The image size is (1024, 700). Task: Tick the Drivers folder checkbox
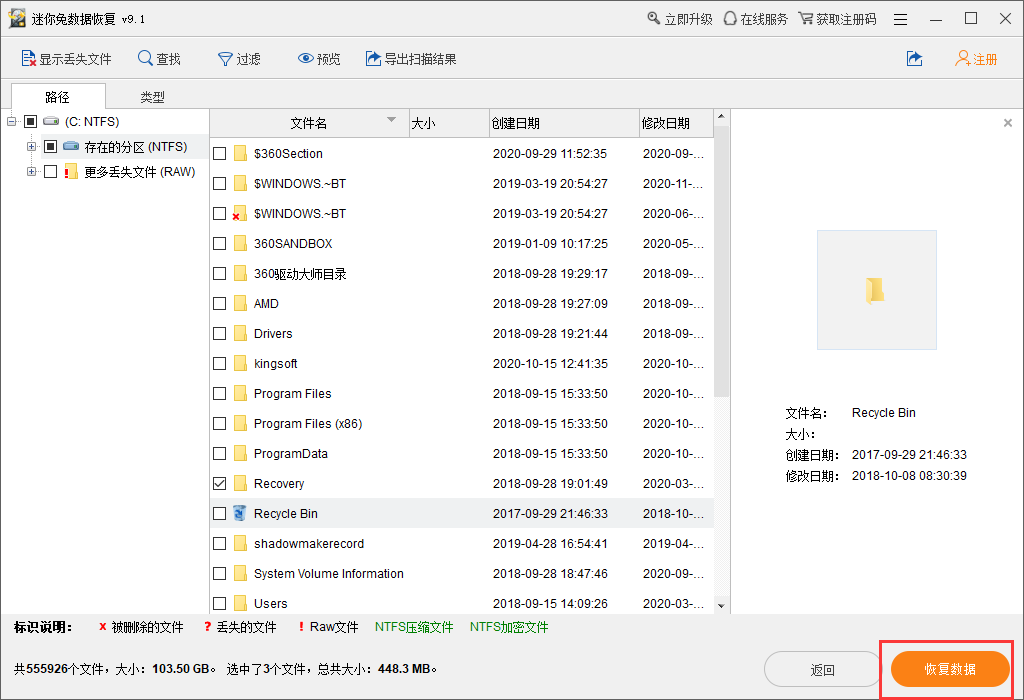click(x=220, y=334)
